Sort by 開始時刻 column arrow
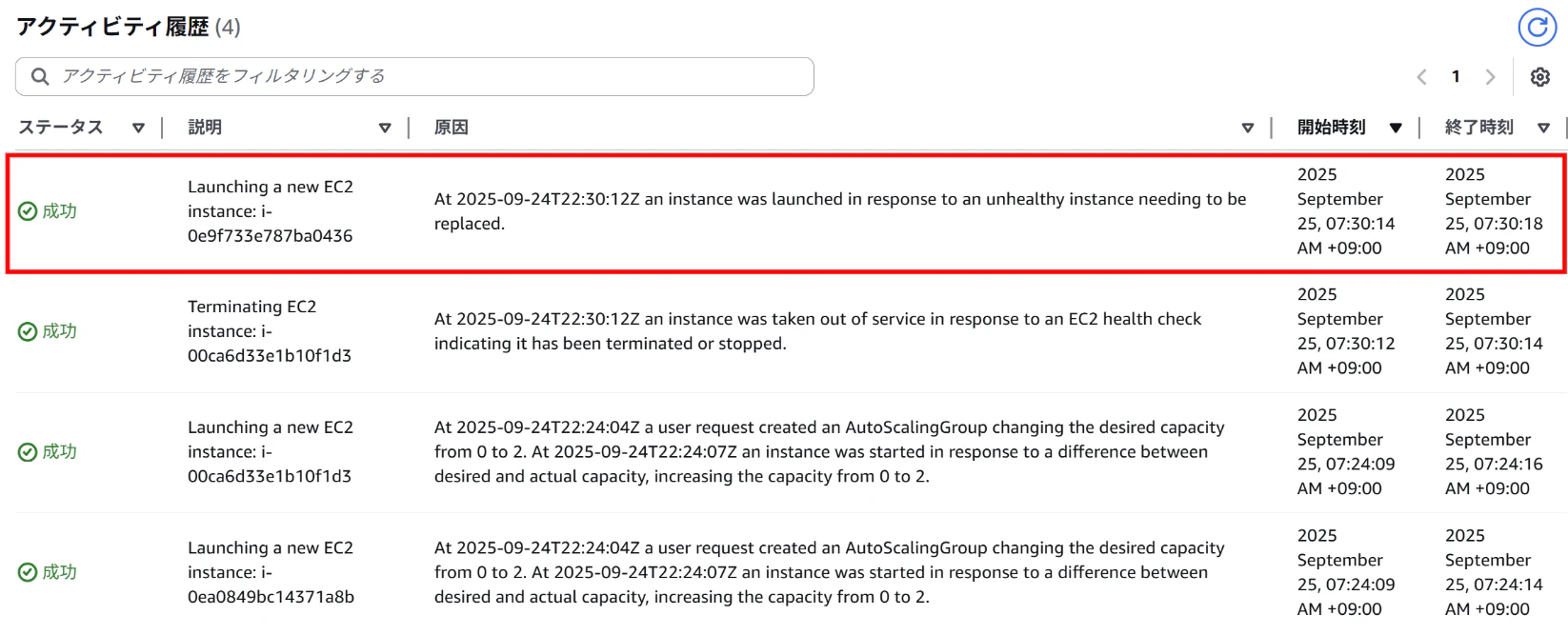This screenshot has width=1568, height=635. [x=1396, y=128]
